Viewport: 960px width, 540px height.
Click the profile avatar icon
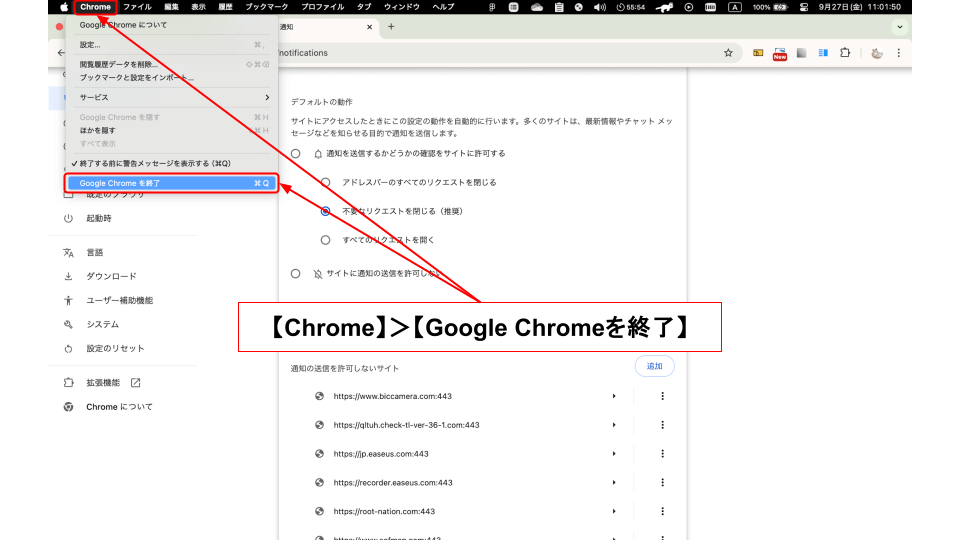(876, 53)
